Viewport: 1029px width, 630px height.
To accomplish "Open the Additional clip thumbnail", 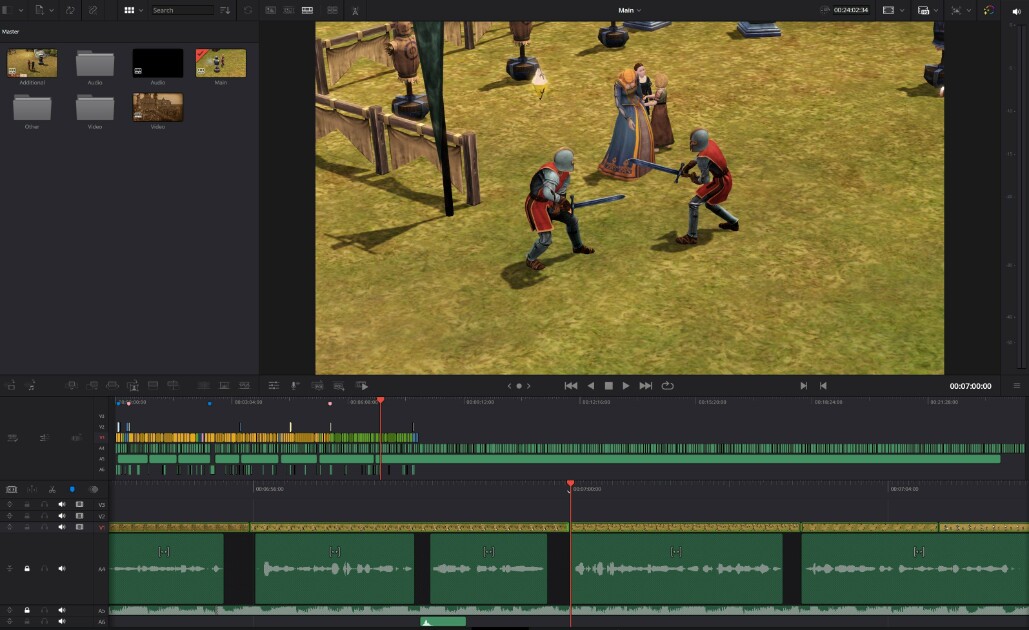I will pos(32,64).
